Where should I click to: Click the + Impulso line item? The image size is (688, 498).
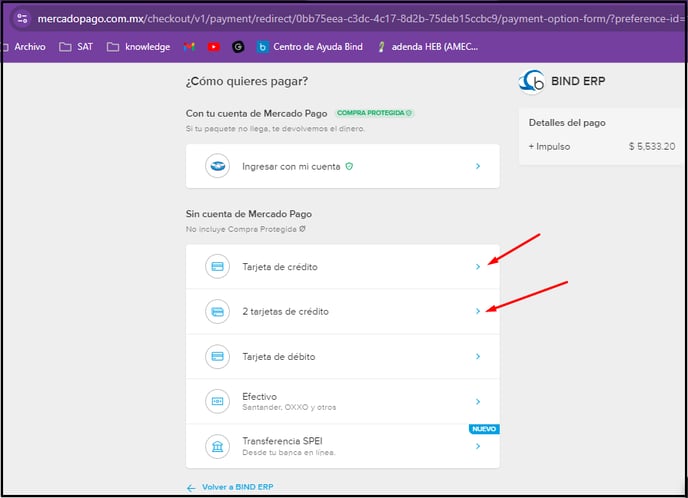(x=549, y=147)
